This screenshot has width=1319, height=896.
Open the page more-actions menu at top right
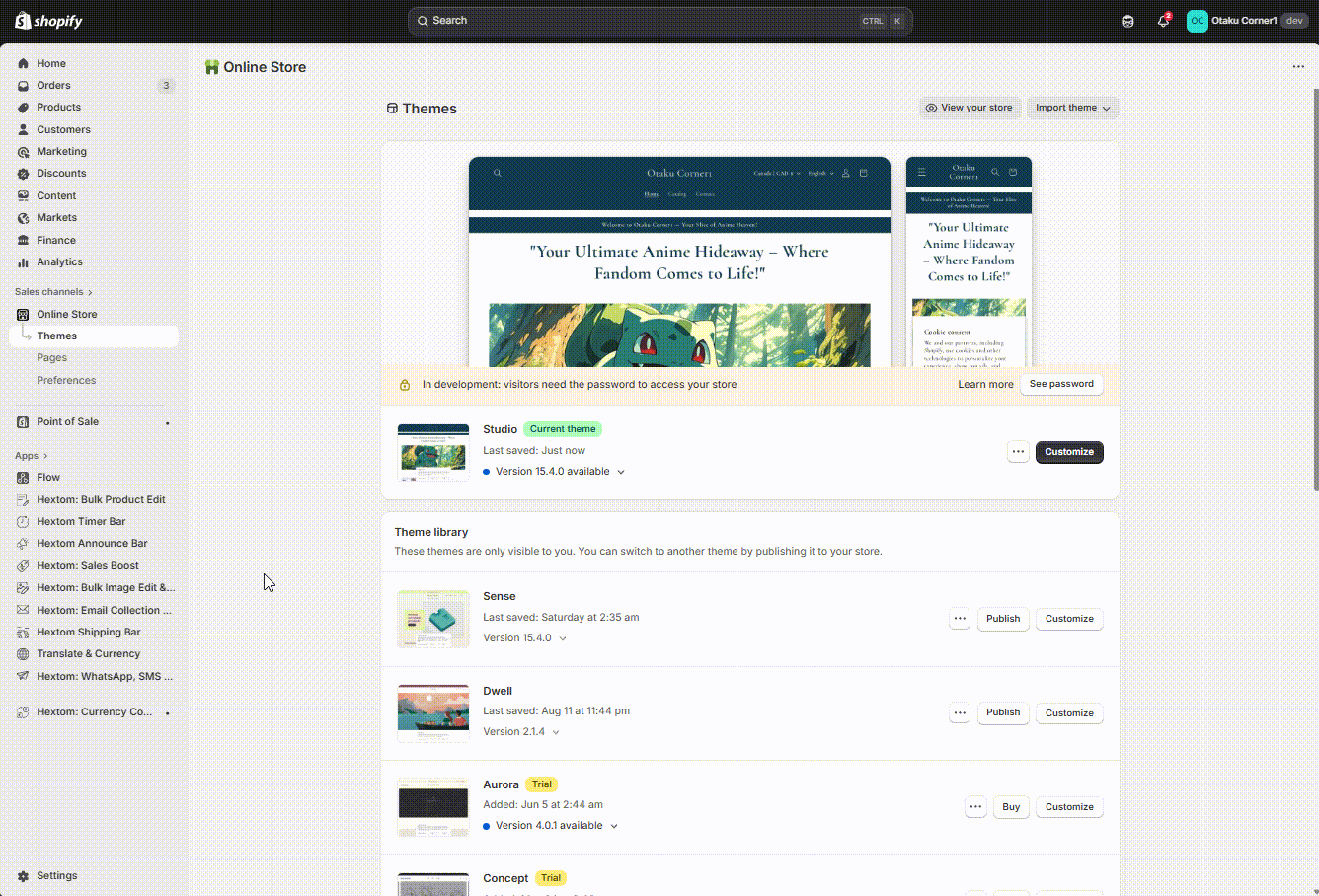tap(1298, 67)
